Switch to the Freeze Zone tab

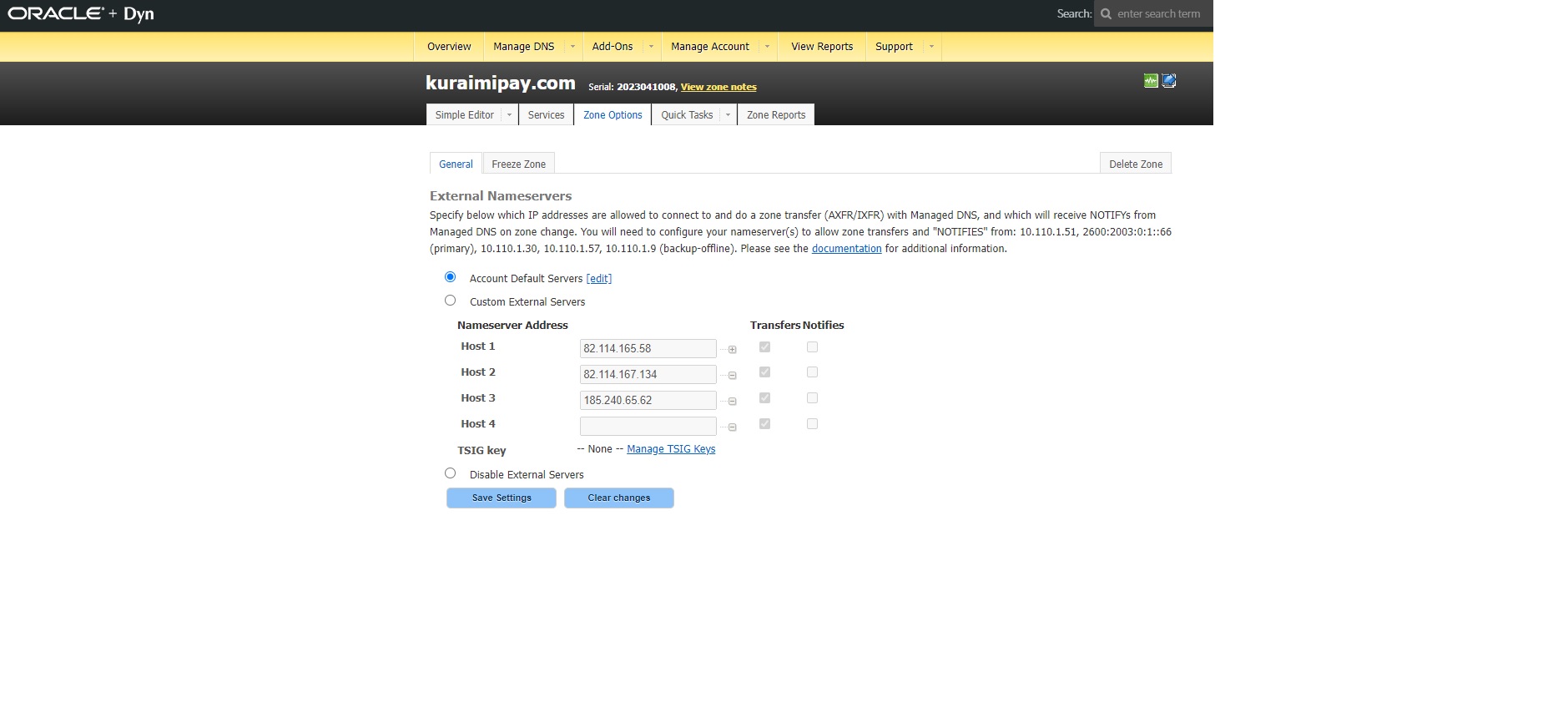[x=518, y=164]
